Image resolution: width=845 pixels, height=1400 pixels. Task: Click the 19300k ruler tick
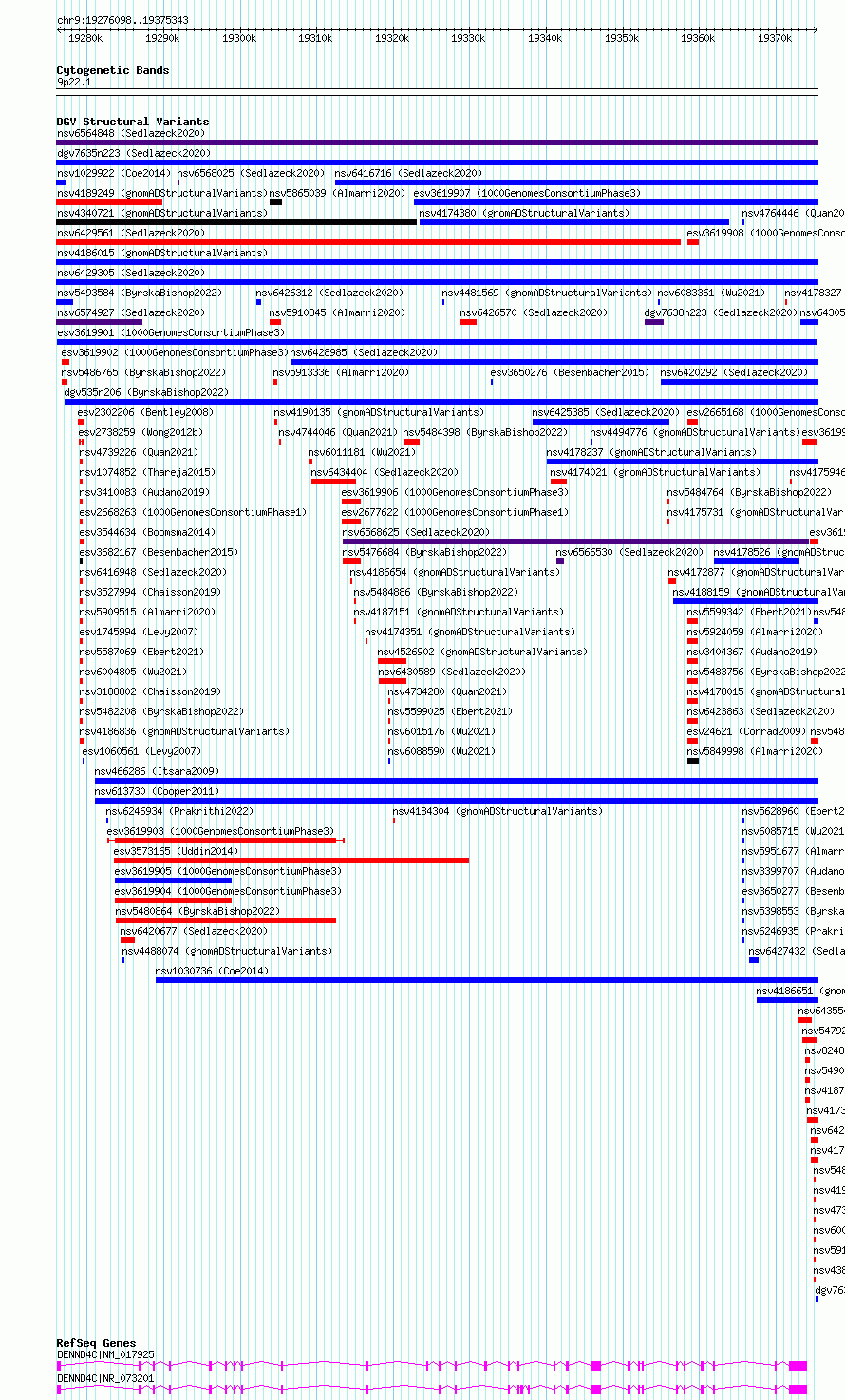click(x=239, y=38)
